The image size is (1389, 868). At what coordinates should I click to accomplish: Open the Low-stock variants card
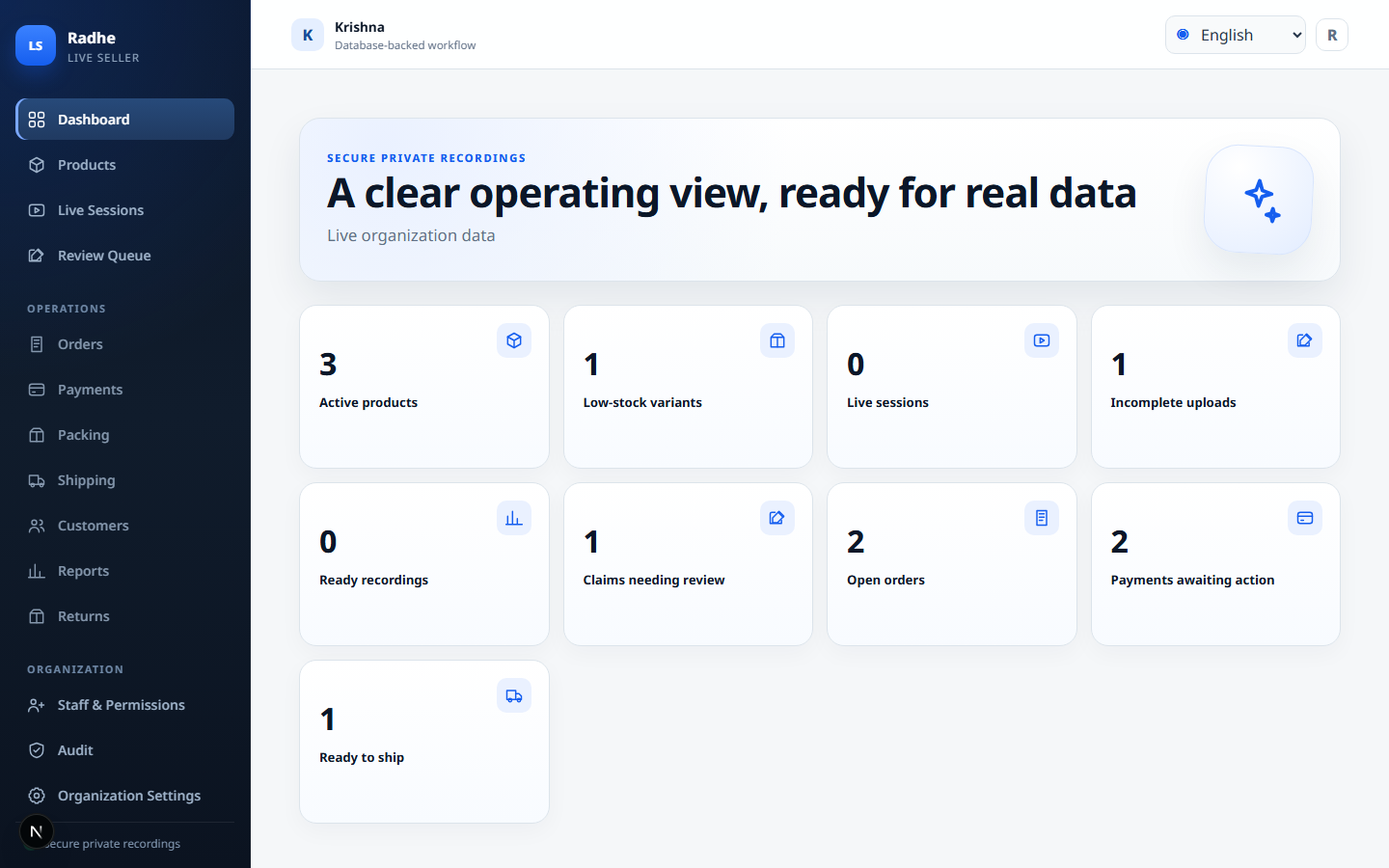(x=688, y=387)
